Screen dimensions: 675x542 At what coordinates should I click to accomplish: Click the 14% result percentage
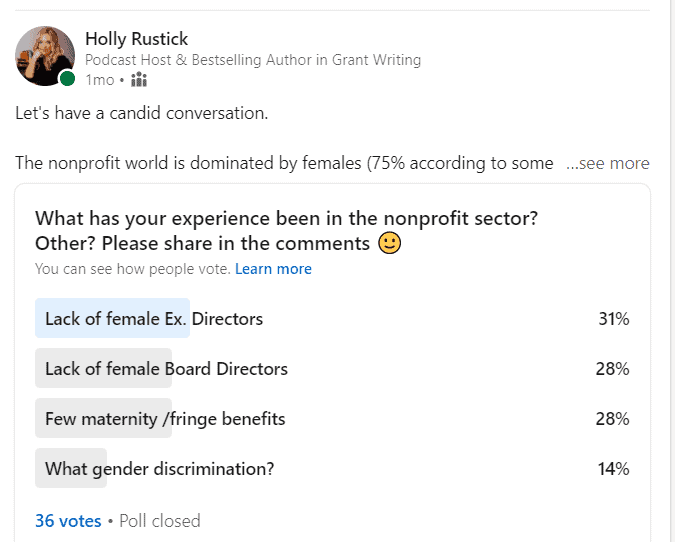click(x=614, y=469)
